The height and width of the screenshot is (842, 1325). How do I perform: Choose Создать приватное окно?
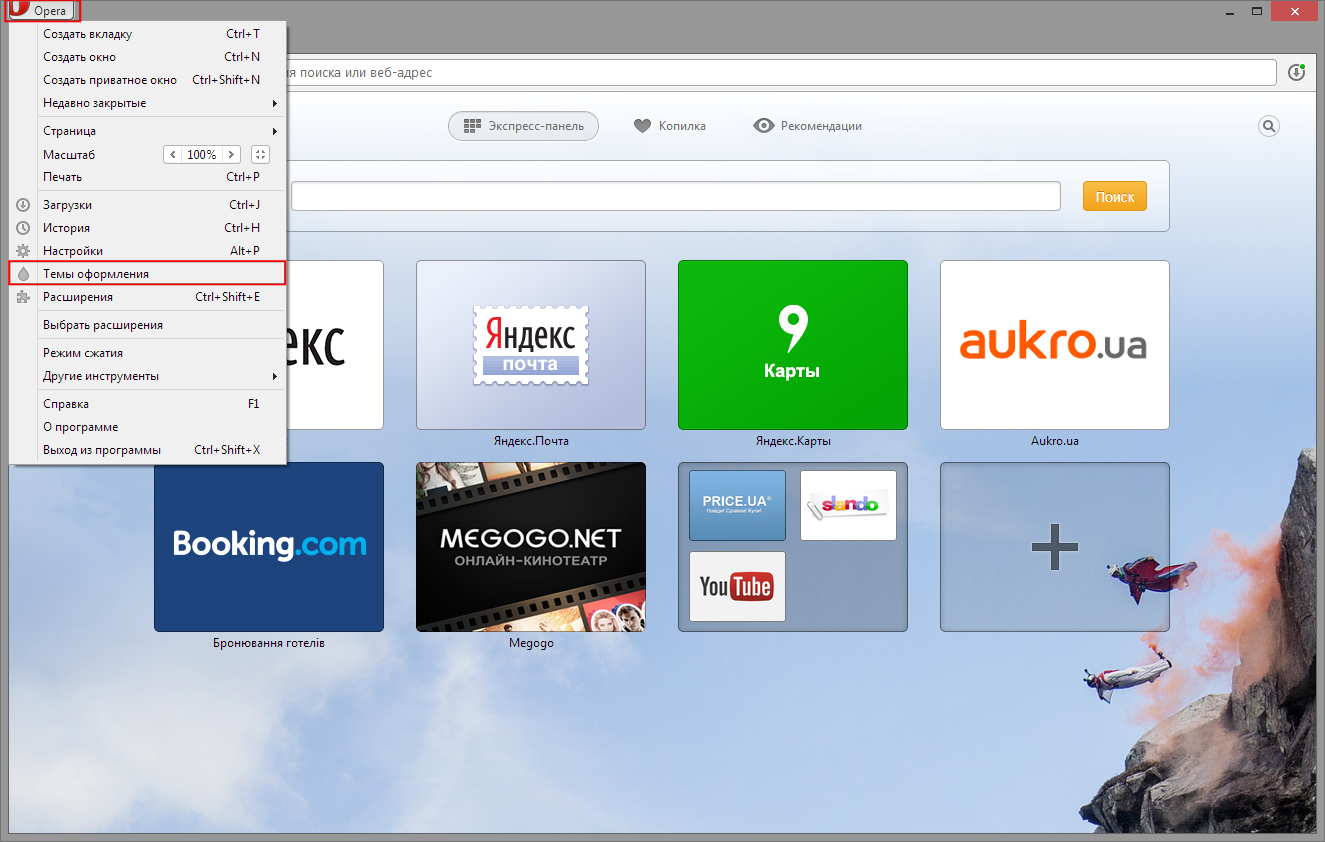pyautogui.click(x=148, y=80)
